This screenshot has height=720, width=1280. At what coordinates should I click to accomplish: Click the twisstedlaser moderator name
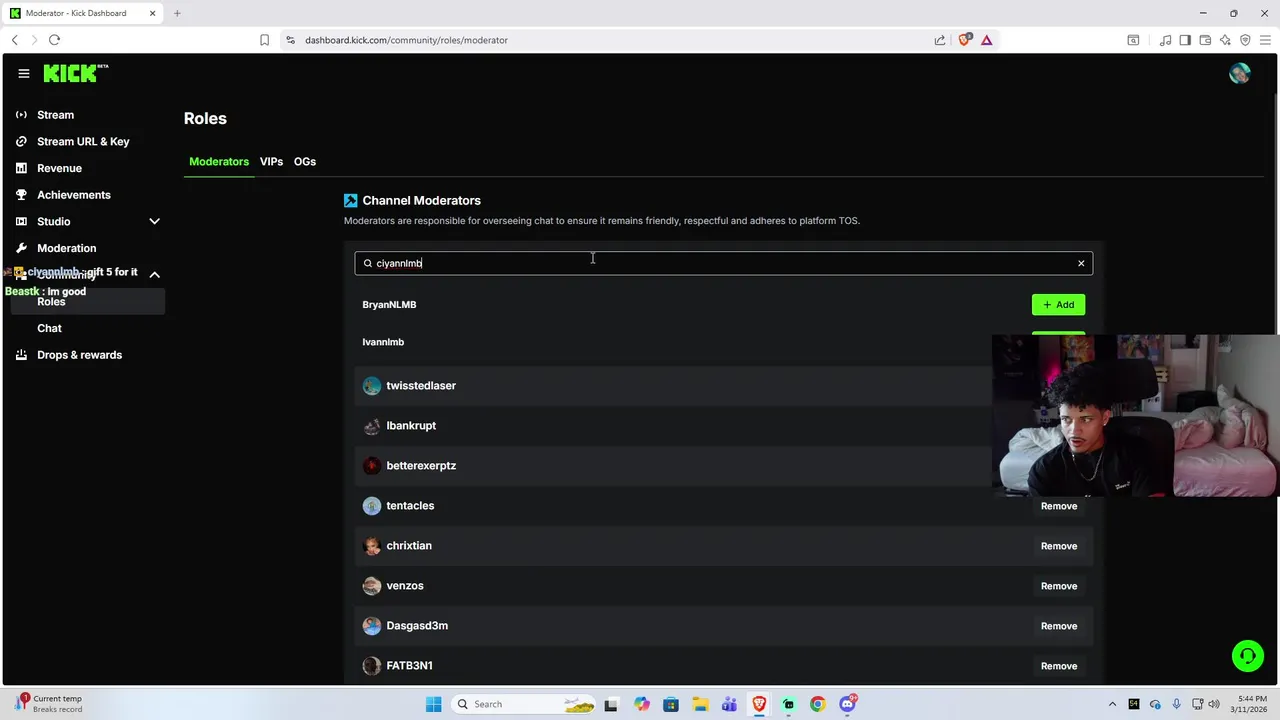421,386
